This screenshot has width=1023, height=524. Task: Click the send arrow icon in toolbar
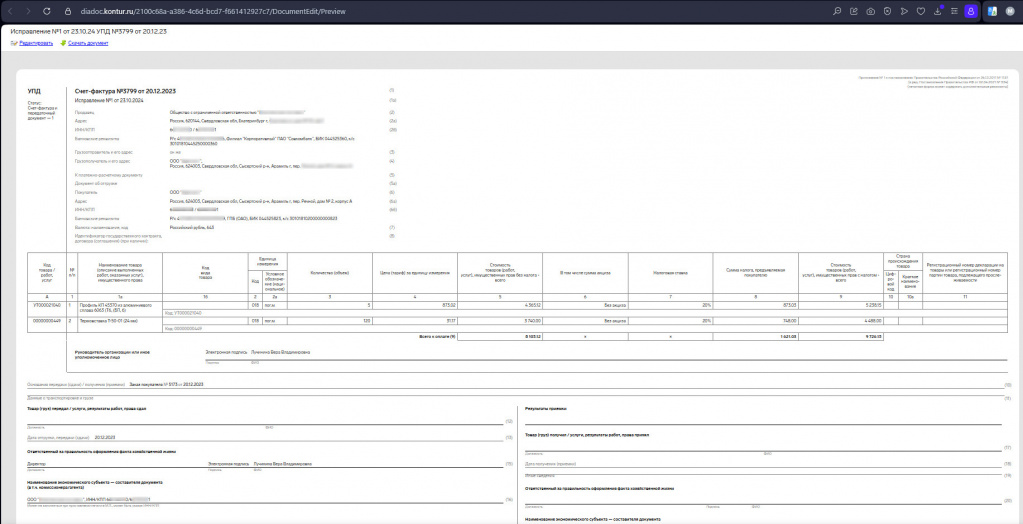point(904,11)
